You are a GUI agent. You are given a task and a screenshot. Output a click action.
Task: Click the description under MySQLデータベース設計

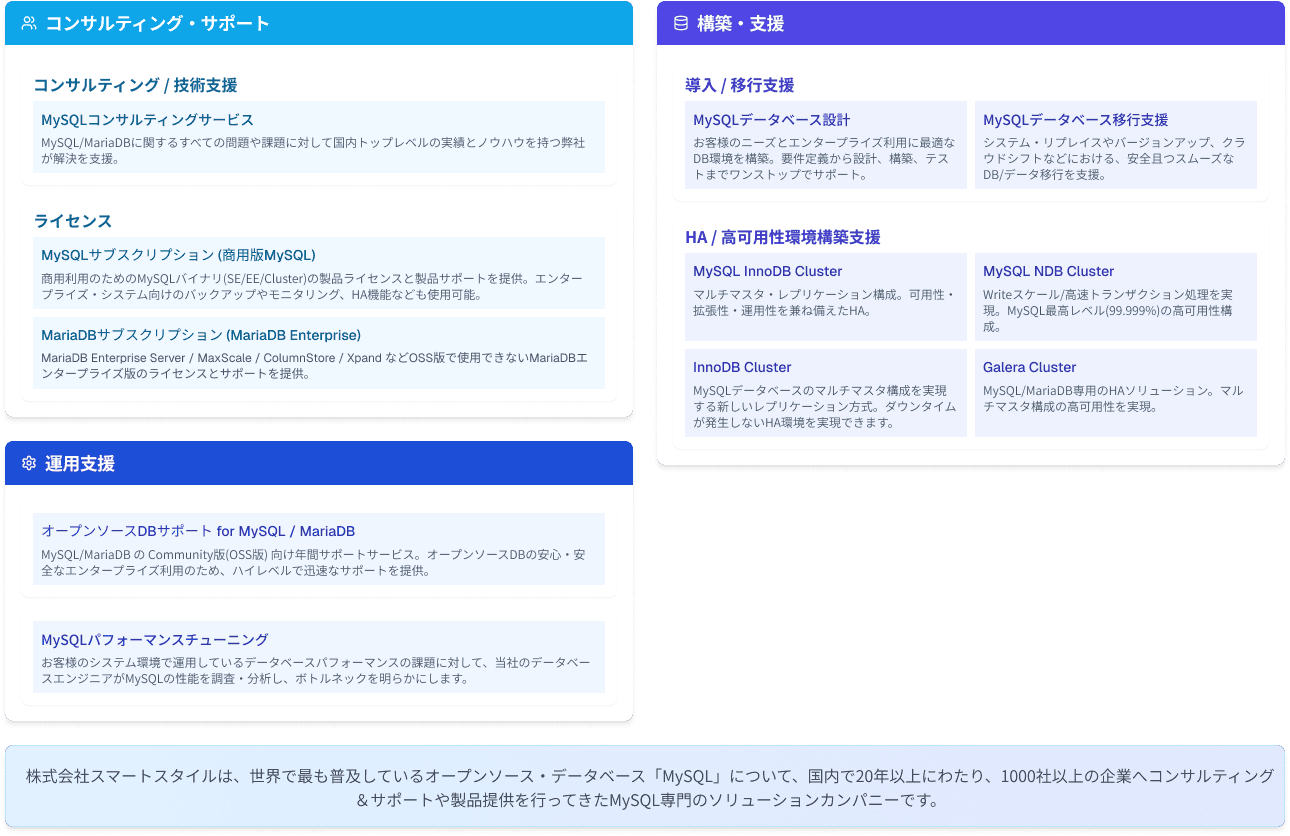(824, 159)
